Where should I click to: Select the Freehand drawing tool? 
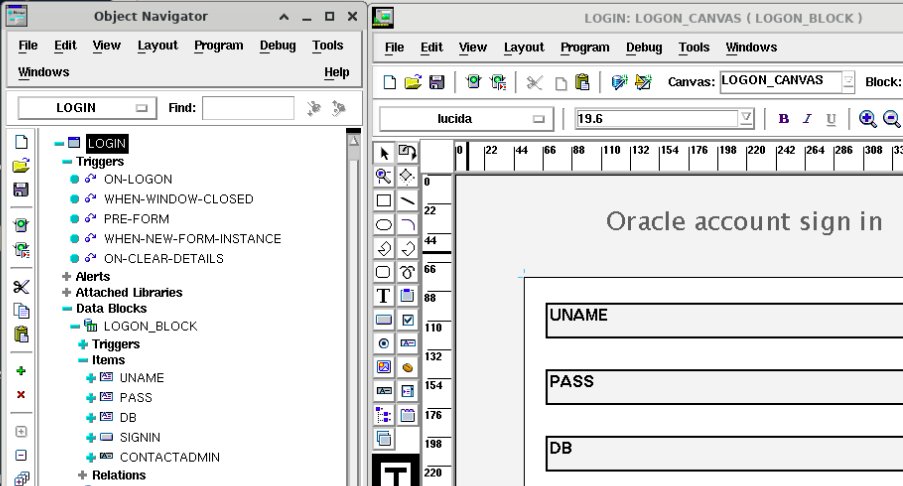pyautogui.click(x=407, y=272)
